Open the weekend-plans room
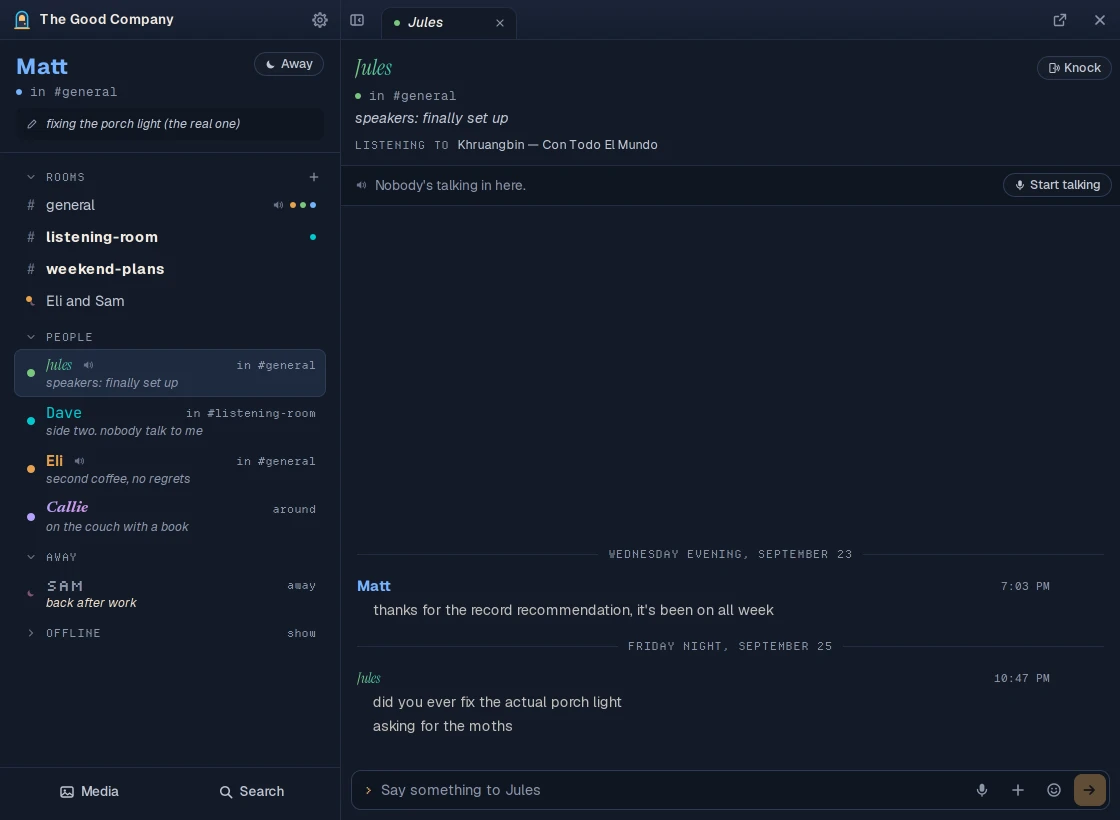Image resolution: width=1120 pixels, height=820 pixels. click(x=170, y=269)
